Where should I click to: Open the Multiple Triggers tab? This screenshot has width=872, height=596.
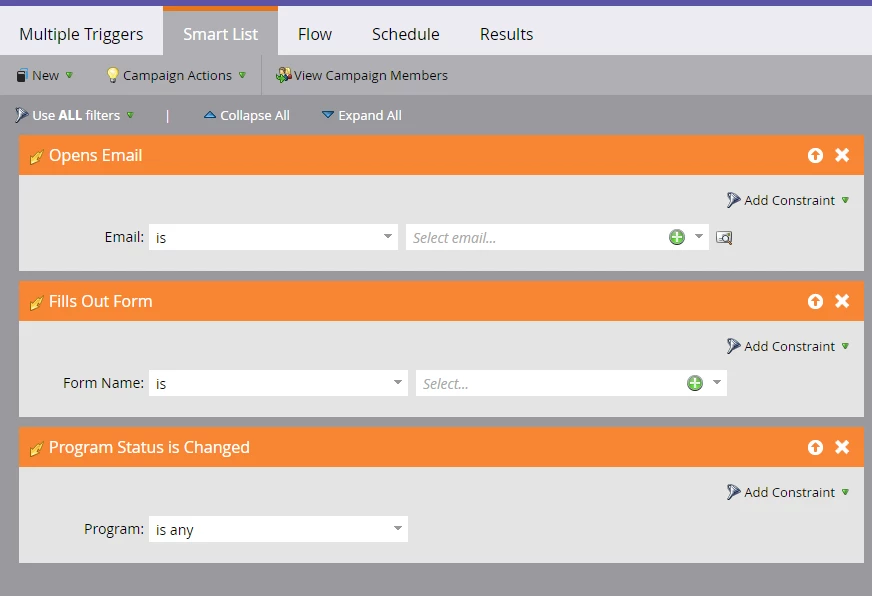(x=81, y=34)
